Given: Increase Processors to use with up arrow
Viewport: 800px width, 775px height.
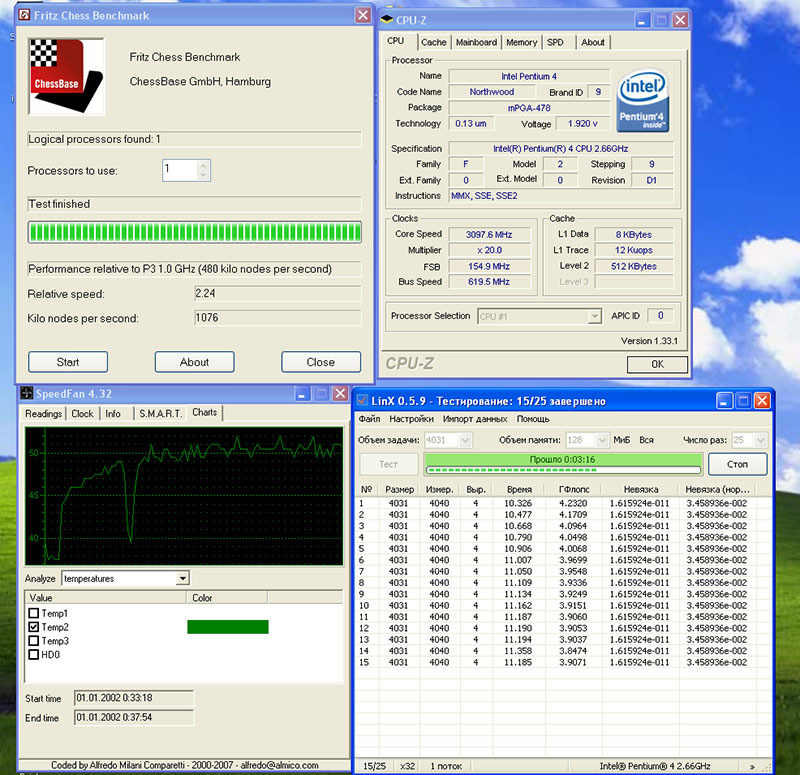Looking at the screenshot, I should 203,165.
